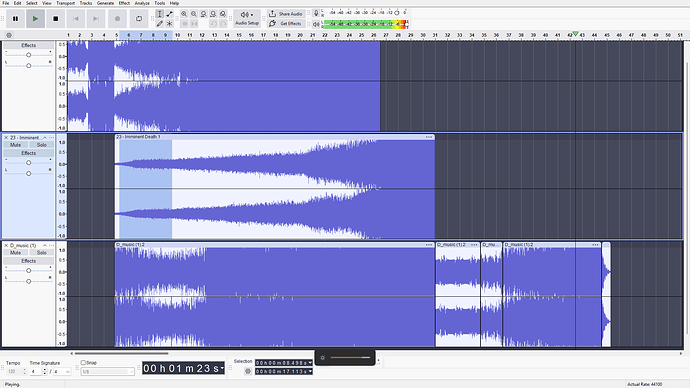This screenshot has width=690, height=388.
Task: Click the playback meter speaker icon
Action: coord(316,24)
